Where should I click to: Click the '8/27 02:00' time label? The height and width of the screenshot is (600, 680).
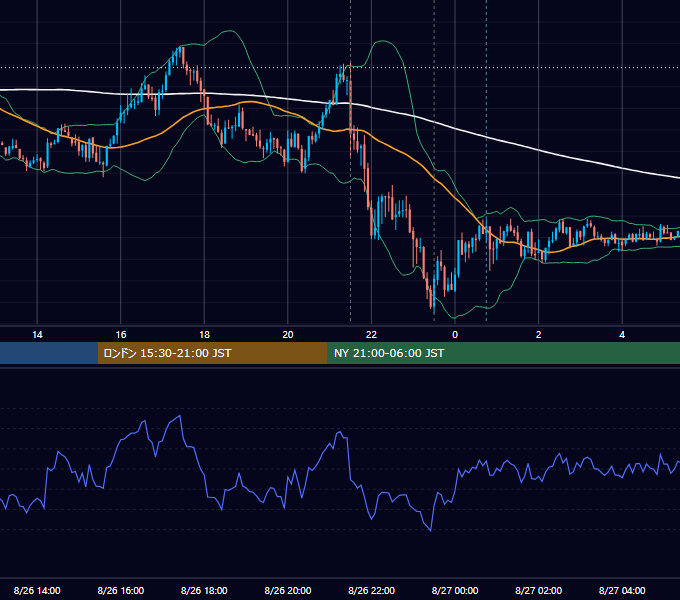[x=538, y=590]
